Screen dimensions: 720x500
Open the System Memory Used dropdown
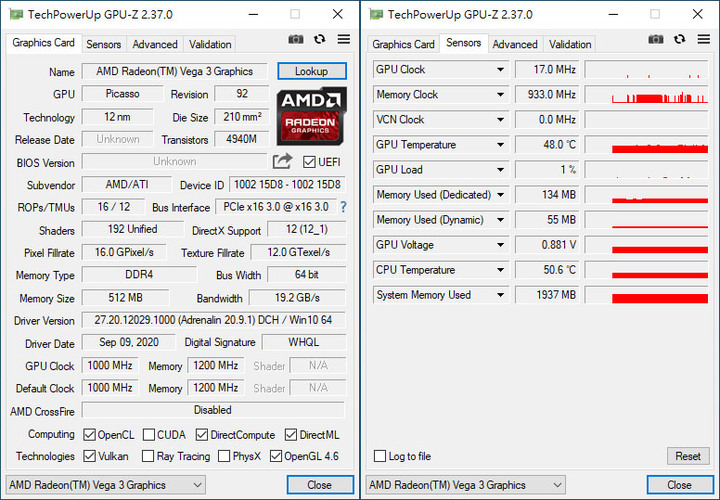click(501, 295)
